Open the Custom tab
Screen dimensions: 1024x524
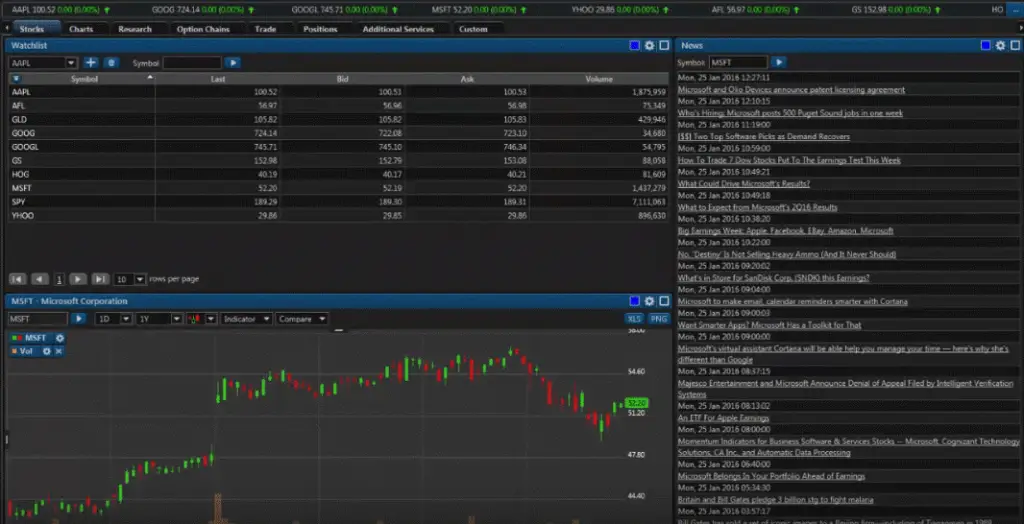473,29
